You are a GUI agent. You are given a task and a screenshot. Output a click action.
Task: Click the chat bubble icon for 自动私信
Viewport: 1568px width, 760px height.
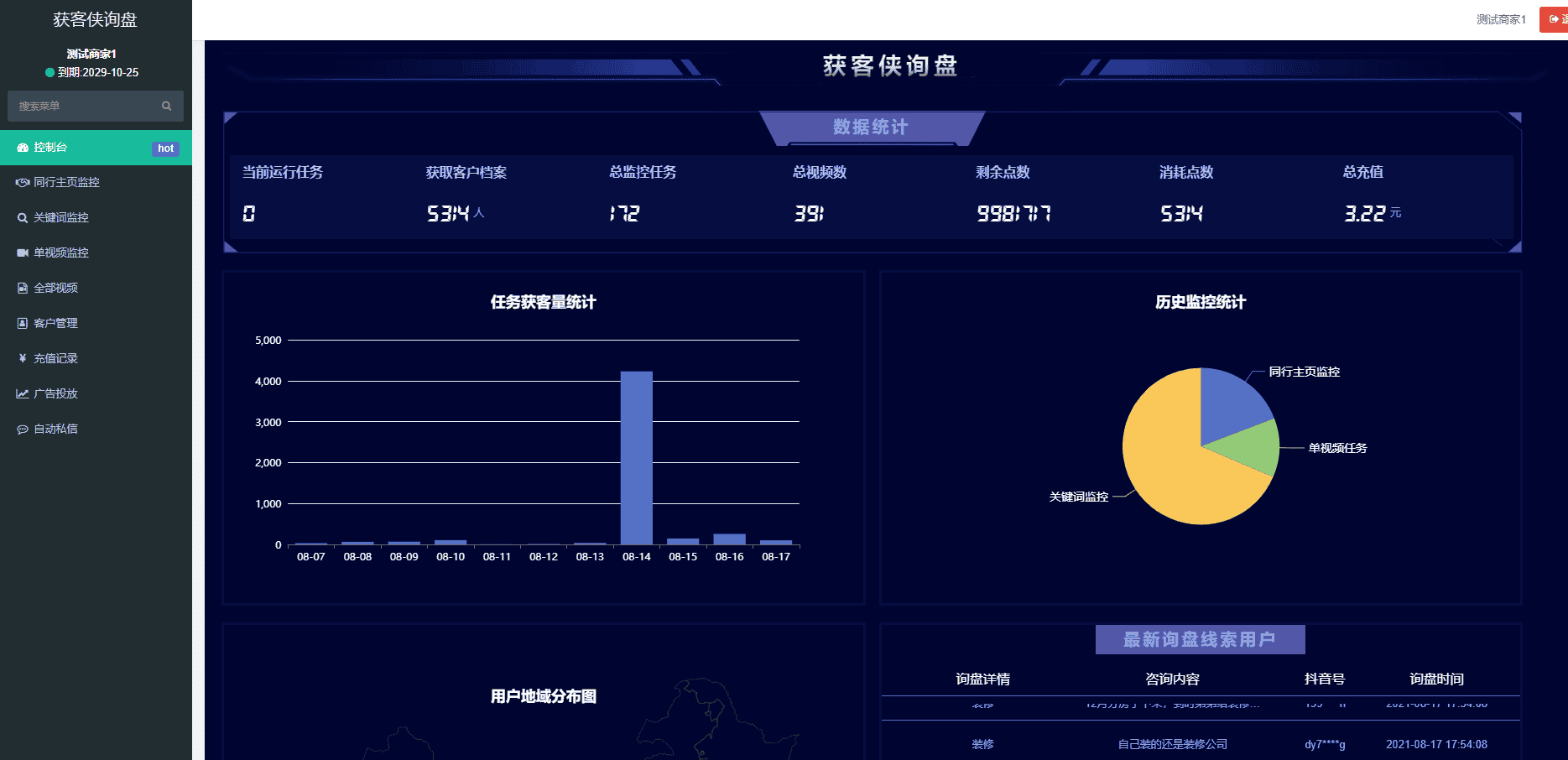point(22,429)
